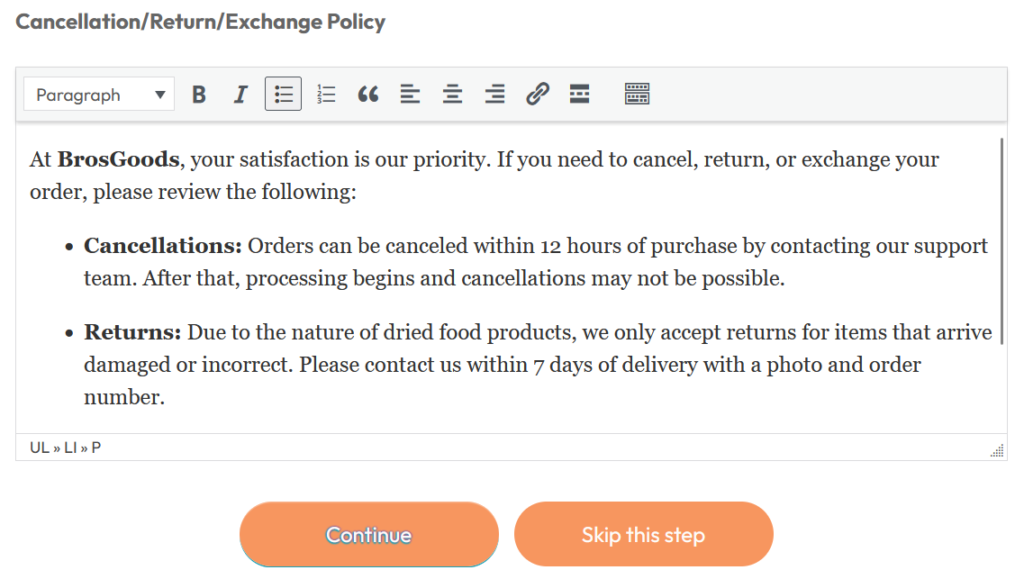The width and height of the screenshot is (1024, 579).
Task: Toggle bold formatting in editor toolbar
Action: click(x=199, y=95)
